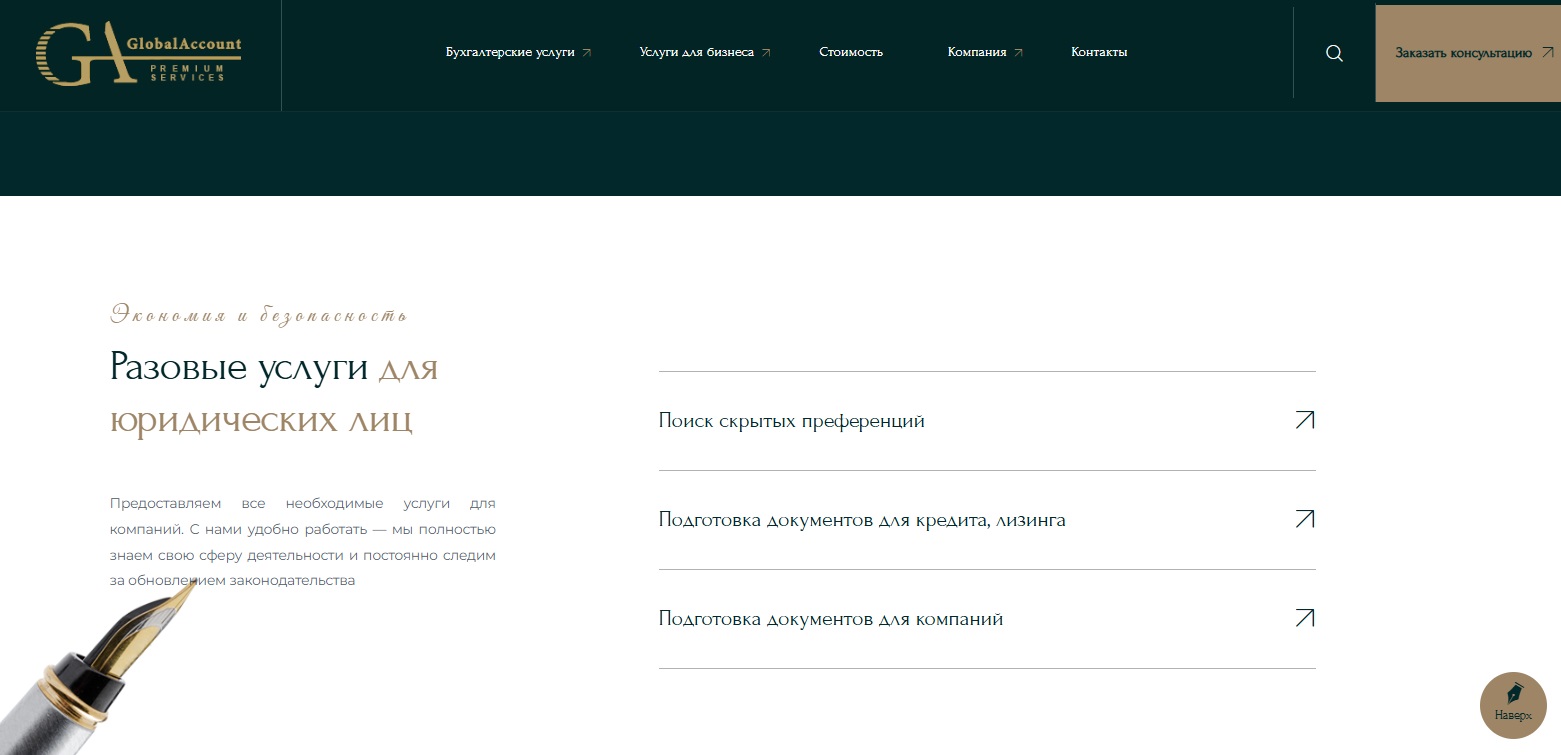Open the Стоимость menu item
Image resolution: width=1561 pixels, height=755 pixels.
851,52
